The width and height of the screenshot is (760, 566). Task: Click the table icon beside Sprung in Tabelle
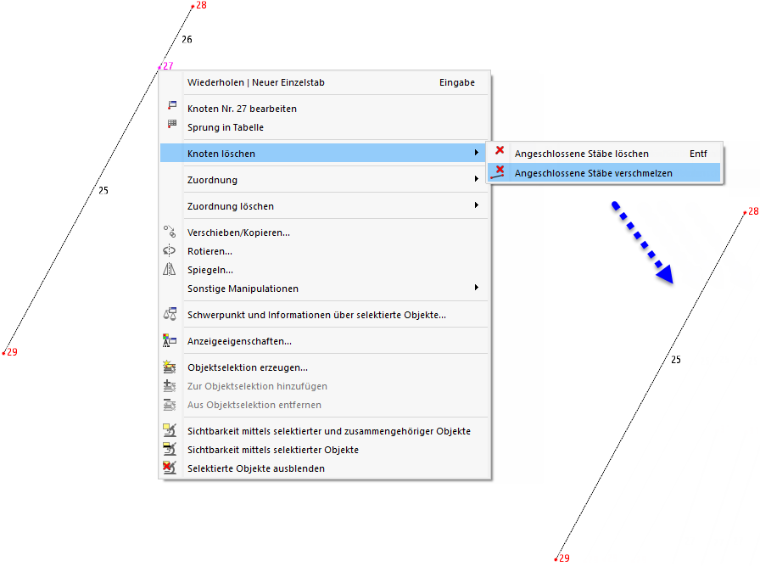(x=172, y=124)
